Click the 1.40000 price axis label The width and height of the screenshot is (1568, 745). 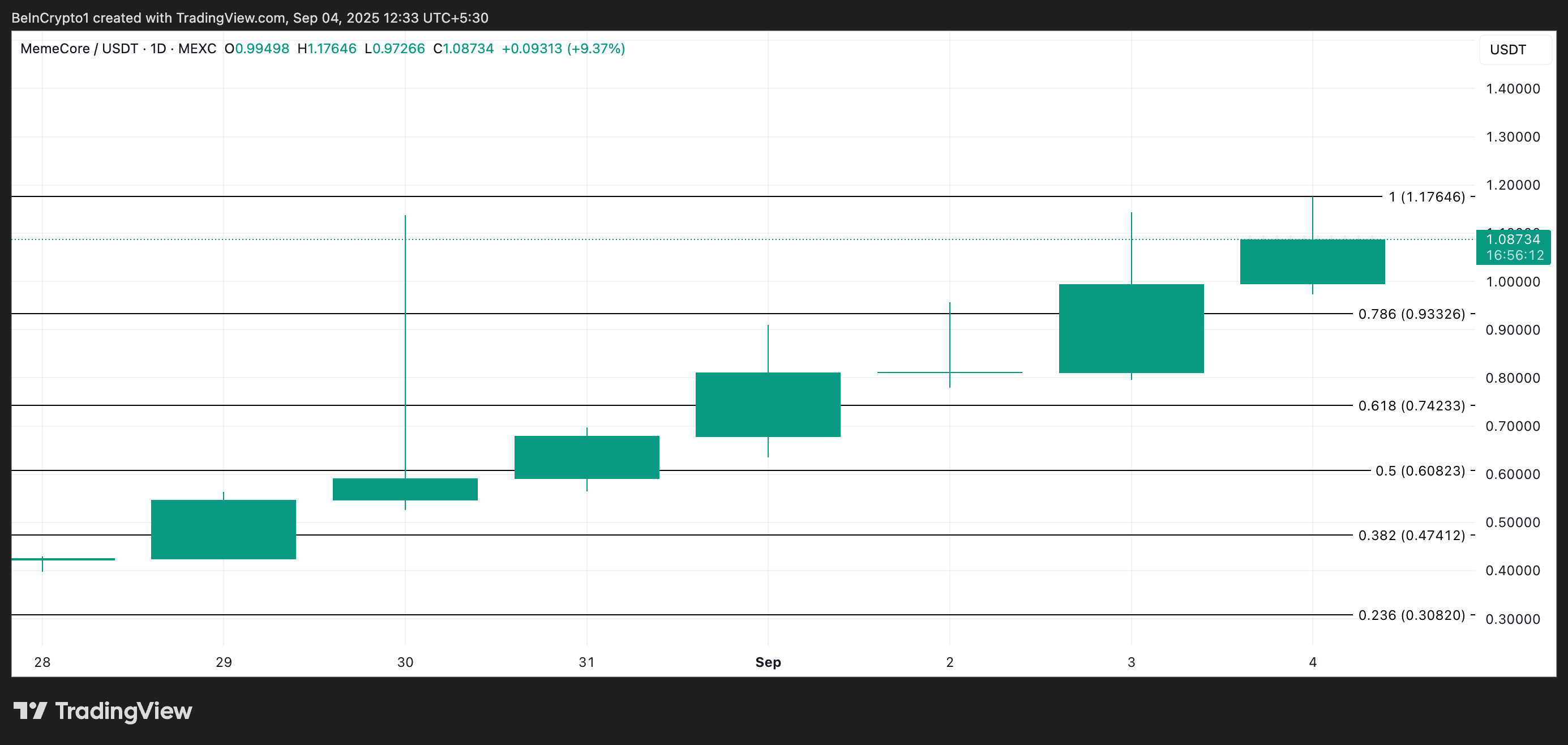point(1513,89)
